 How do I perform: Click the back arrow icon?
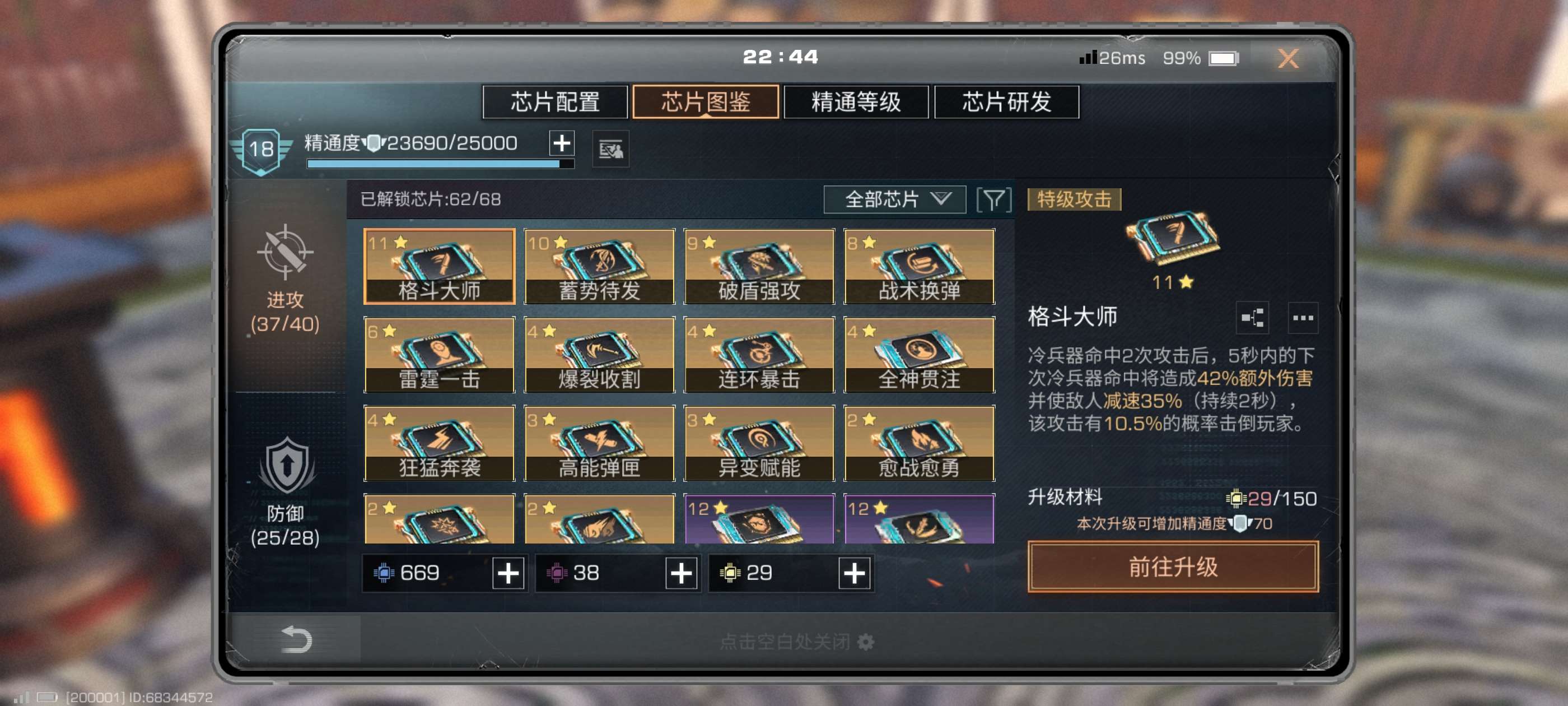coord(296,640)
